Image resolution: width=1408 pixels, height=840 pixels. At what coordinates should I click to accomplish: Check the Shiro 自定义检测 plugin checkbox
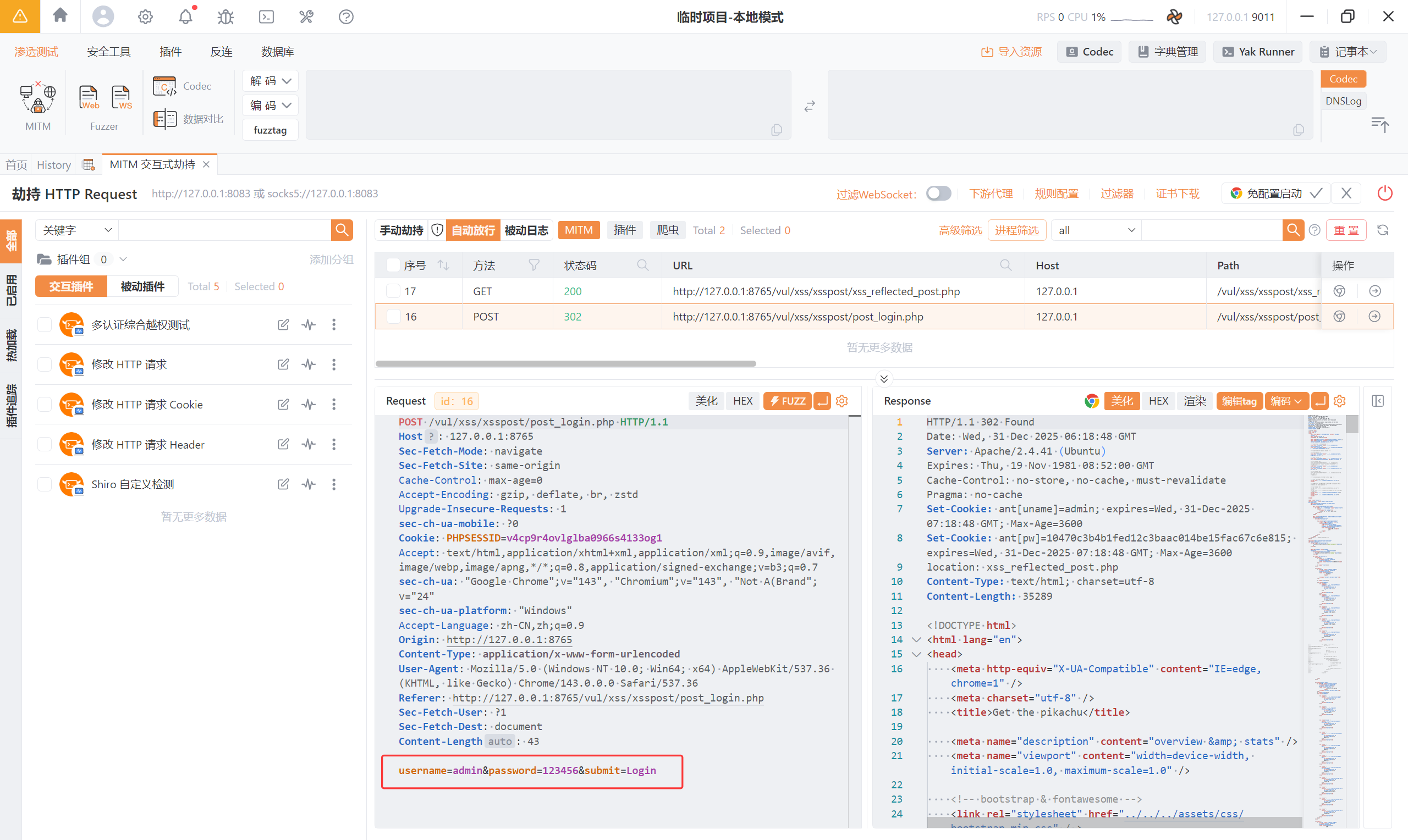tap(45, 484)
